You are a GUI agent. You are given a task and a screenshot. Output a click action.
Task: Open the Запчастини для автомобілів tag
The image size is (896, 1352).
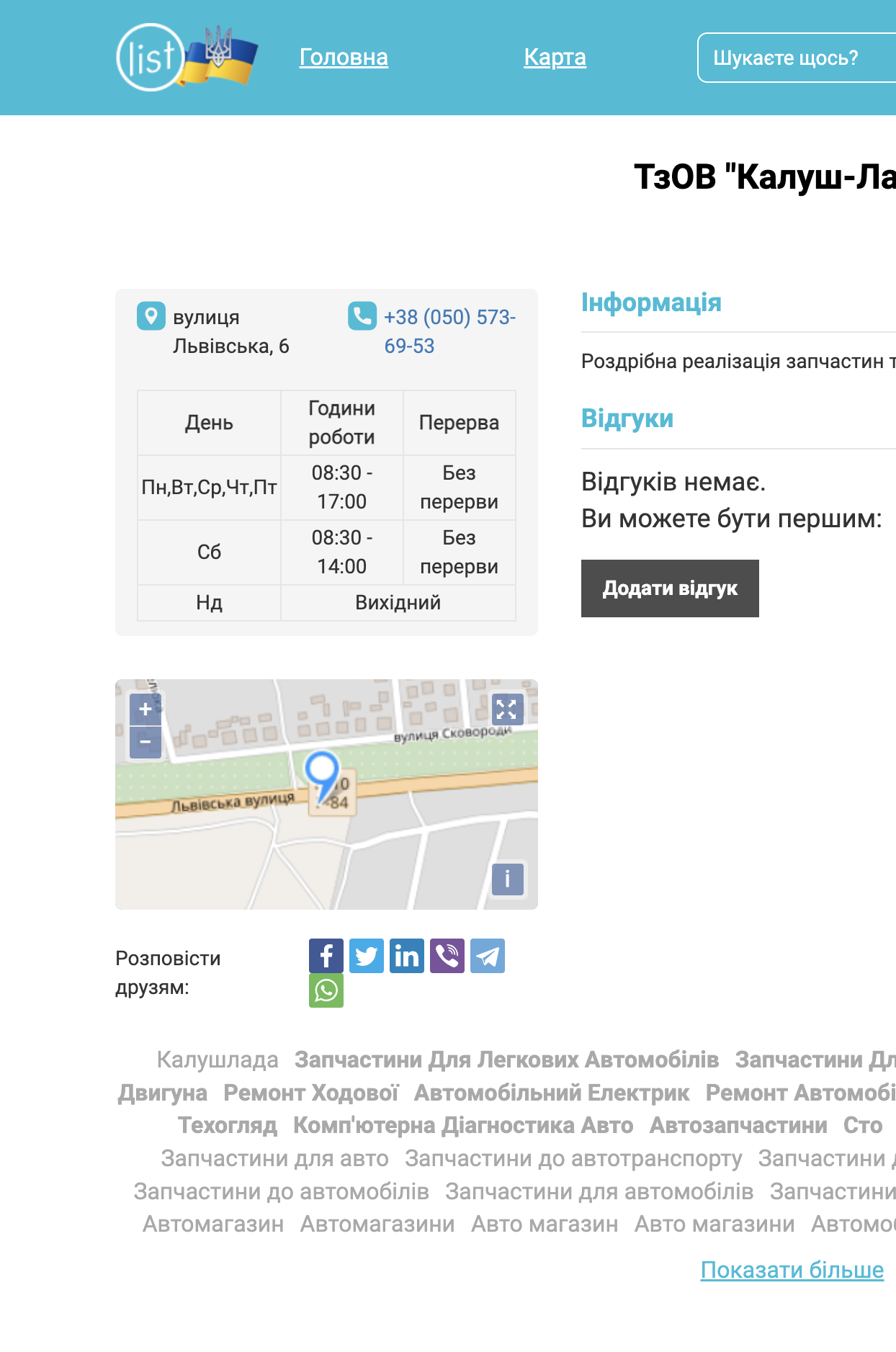tap(599, 1191)
